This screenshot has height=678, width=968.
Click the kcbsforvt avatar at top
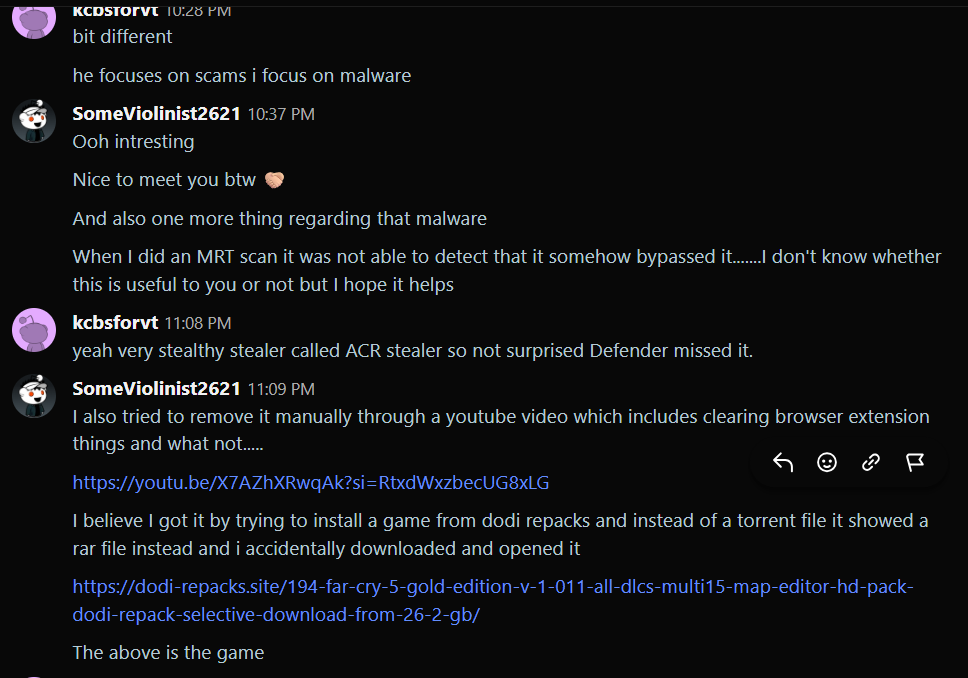pyautogui.click(x=34, y=19)
